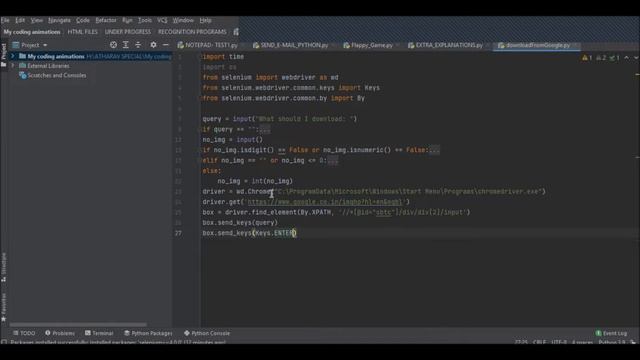Image resolution: width=640 pixels, height=360 pixels.
Task: Toggle tool window bars in bottom-left corner
Action: pyautogui.click(x=4, y=342)
